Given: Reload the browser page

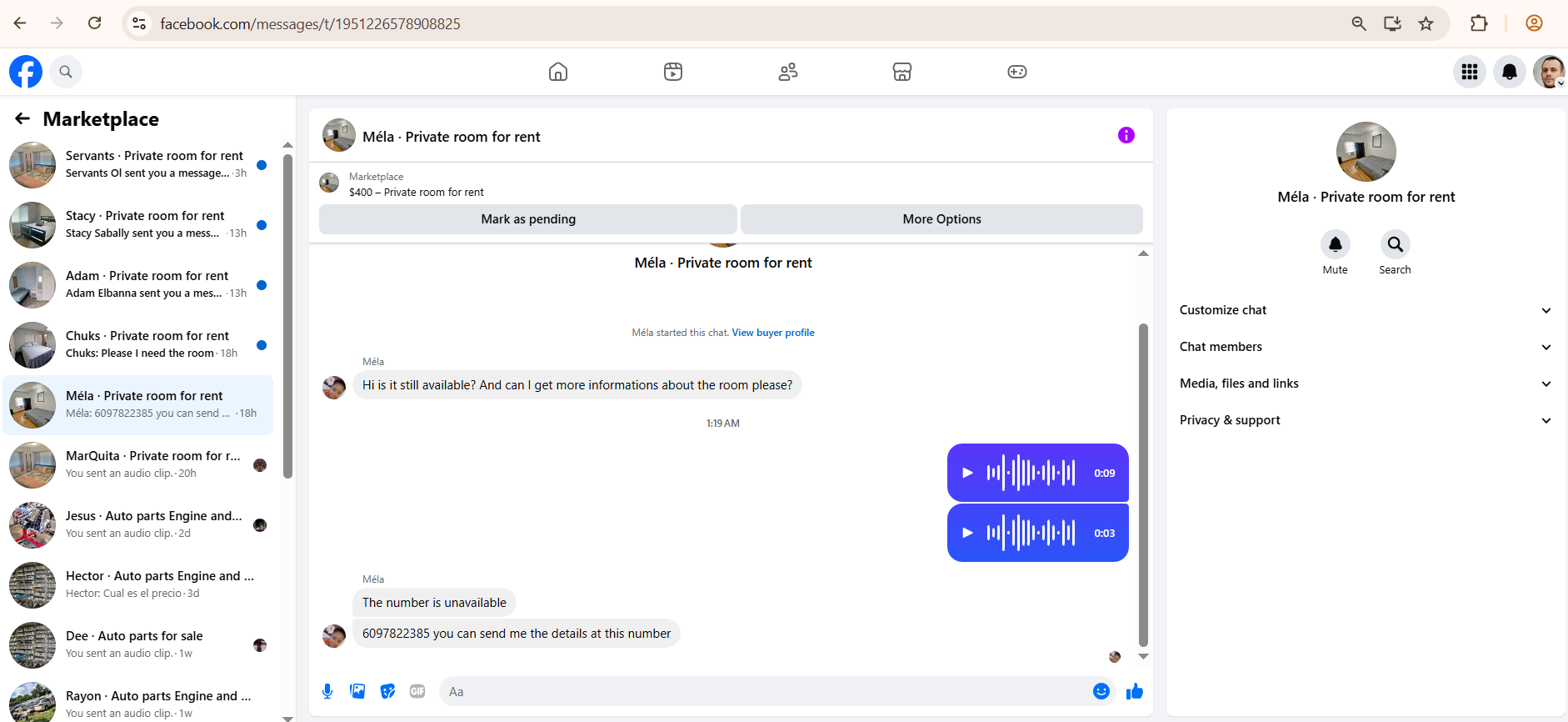Looking at the screenshot, I should pyautogui.click(x=95, y=23).
